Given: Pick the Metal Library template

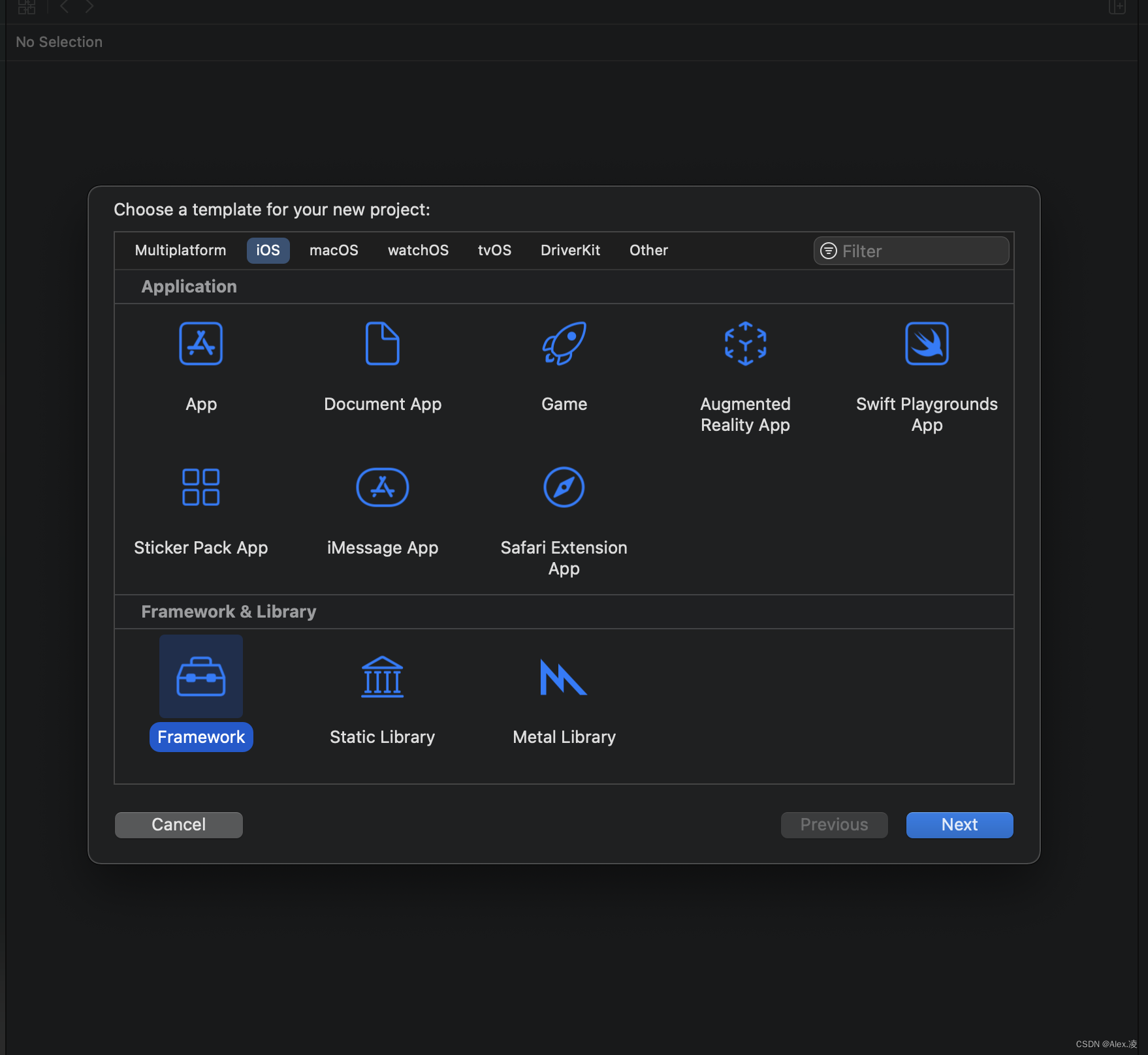Looking at the screenshot, I should point(564,677).
